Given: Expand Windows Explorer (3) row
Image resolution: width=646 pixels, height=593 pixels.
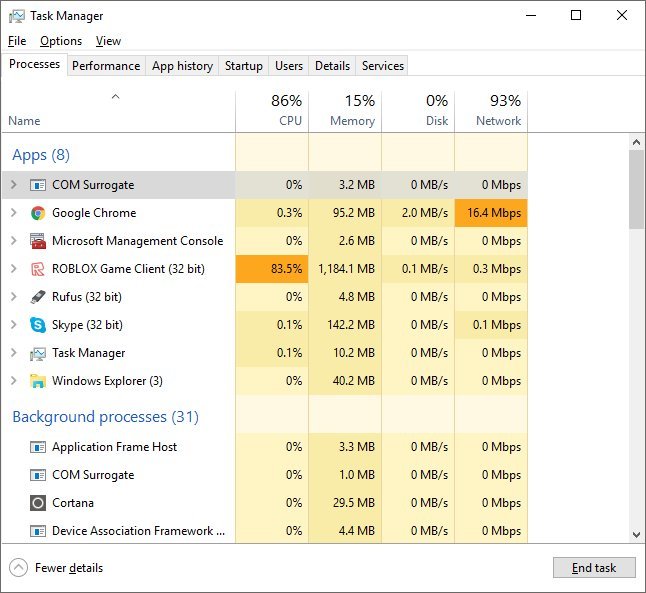Looking at the screenshot, I should [14, 381].
